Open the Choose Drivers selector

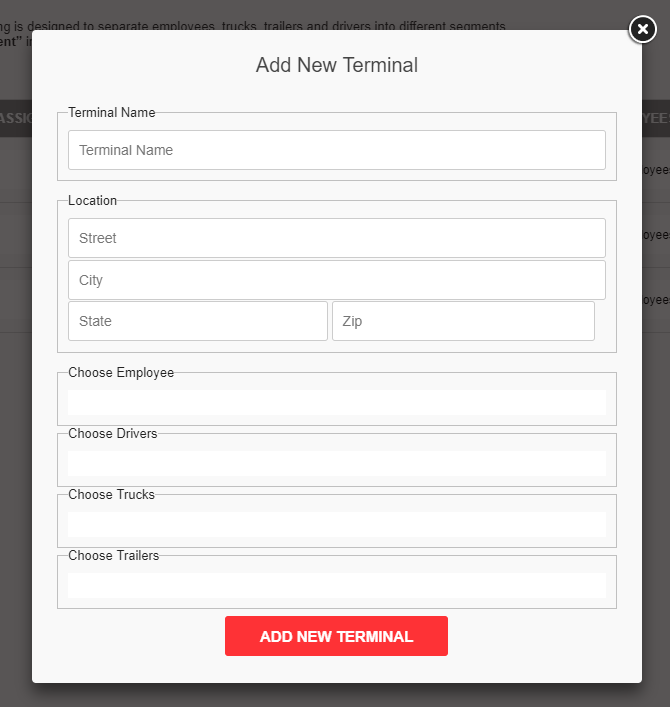pos(337,463)
